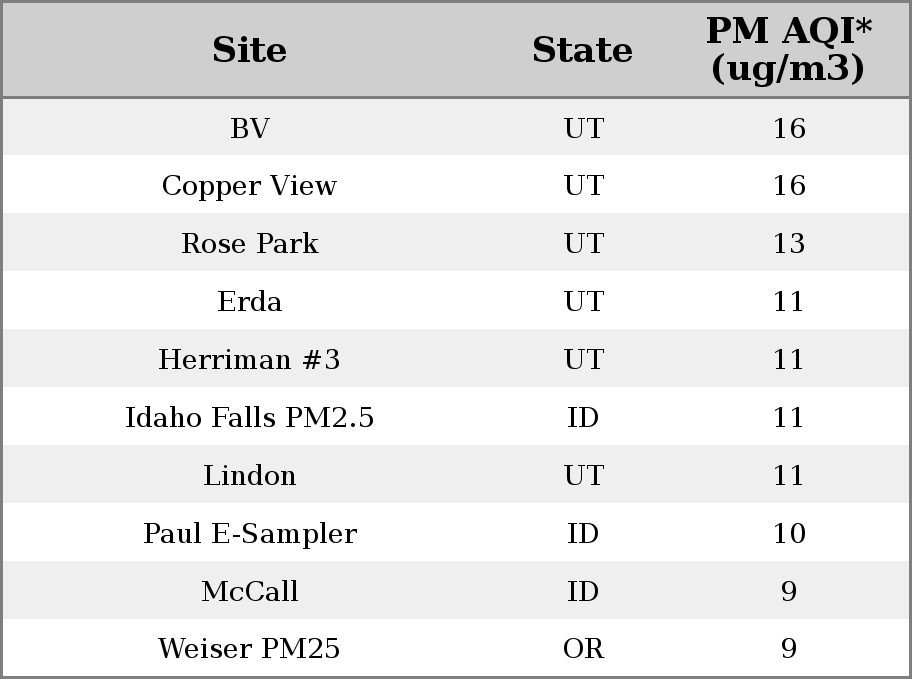Click the UT state cell for Lindon

point(583,475)
